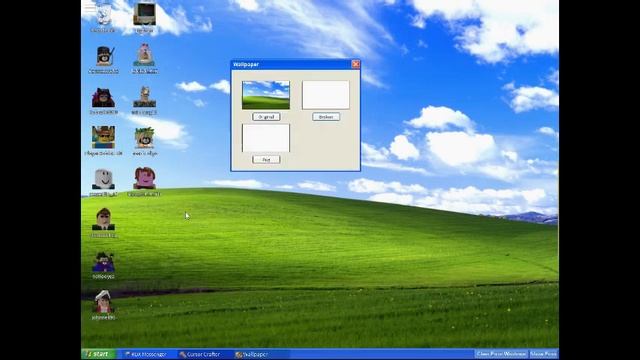The height and width of the screenshot is (360, 640).
Task: Click the Wallpaper dialog title bar
Action: 296,64
